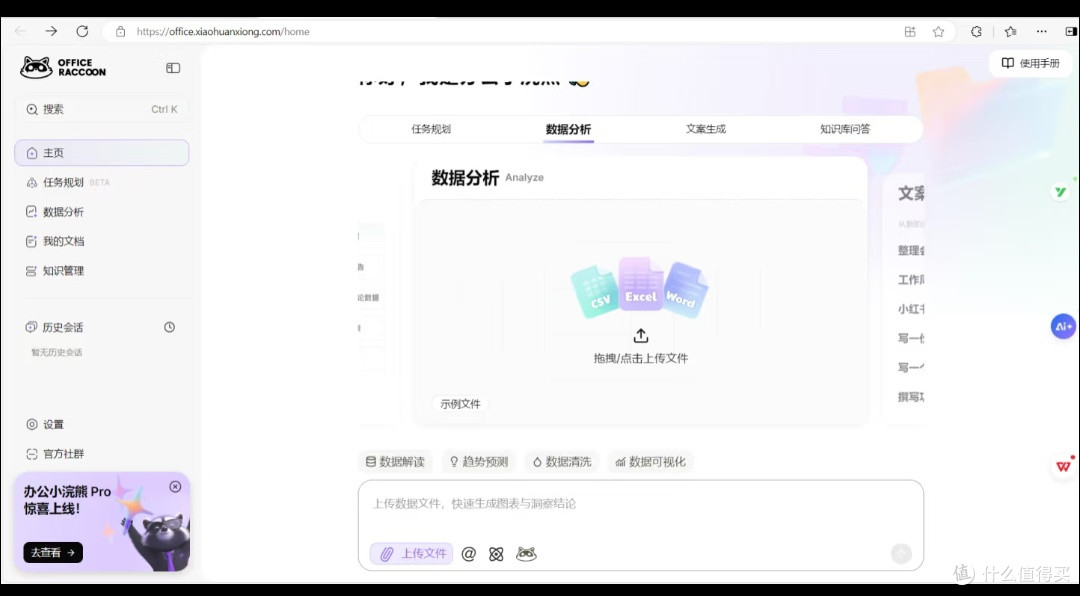
Task: Choose the 数据清洗 quick prompt
Action: tap(562, 462)
